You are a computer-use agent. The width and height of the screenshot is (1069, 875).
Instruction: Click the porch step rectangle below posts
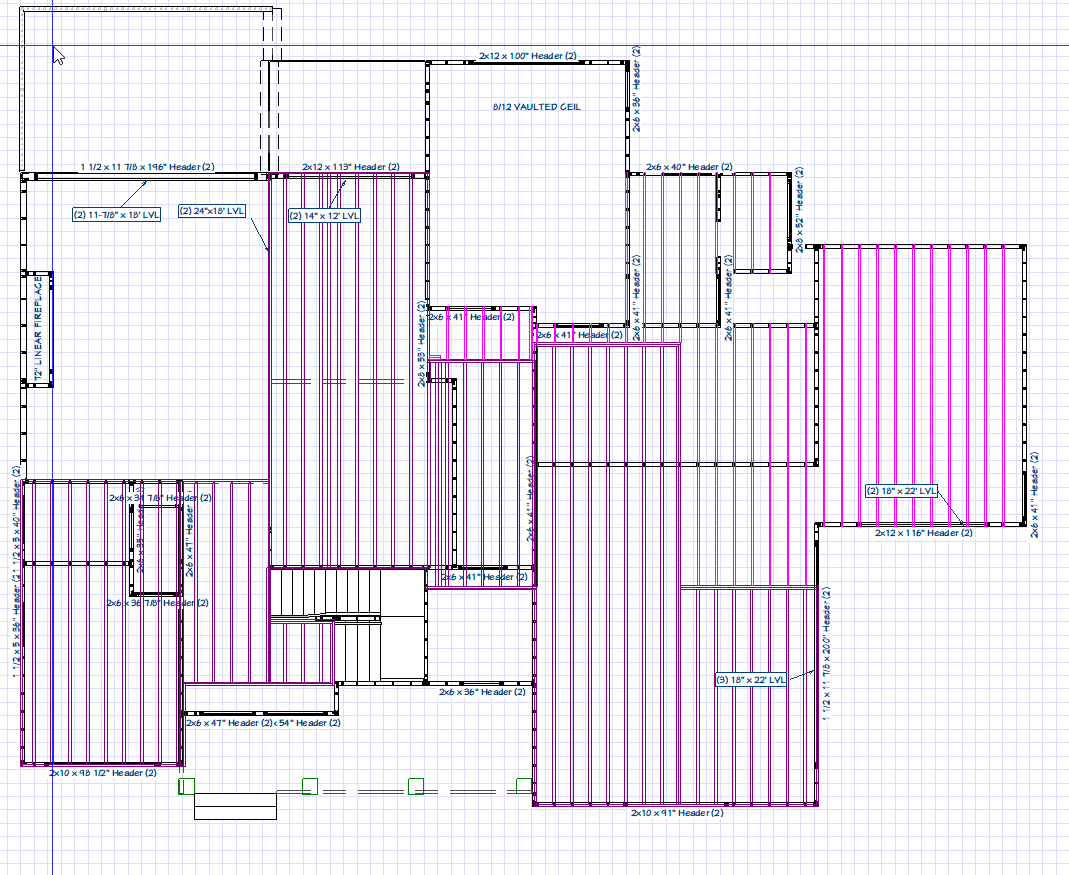click(x=235, y=805)
